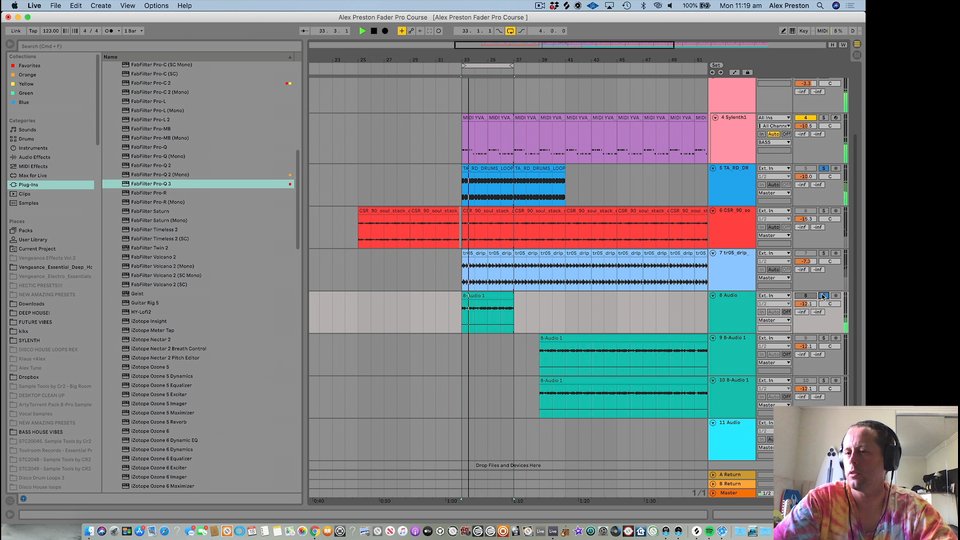The image size is (960, 540).
Task: Click the Stop transport button
Action: [x=374, y=31]
